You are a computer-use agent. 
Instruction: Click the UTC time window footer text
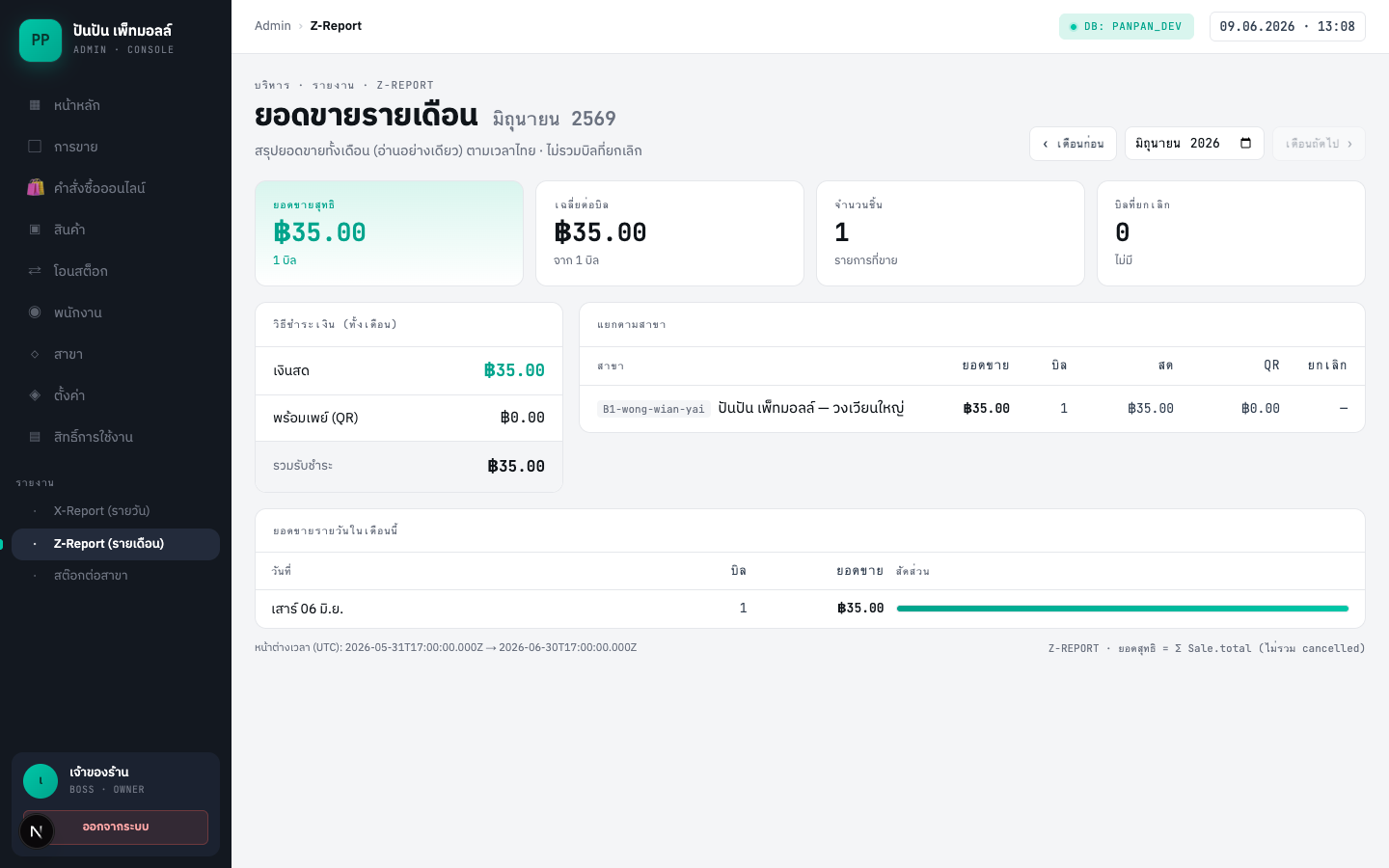pyautogui.click(x=446, y=647)
